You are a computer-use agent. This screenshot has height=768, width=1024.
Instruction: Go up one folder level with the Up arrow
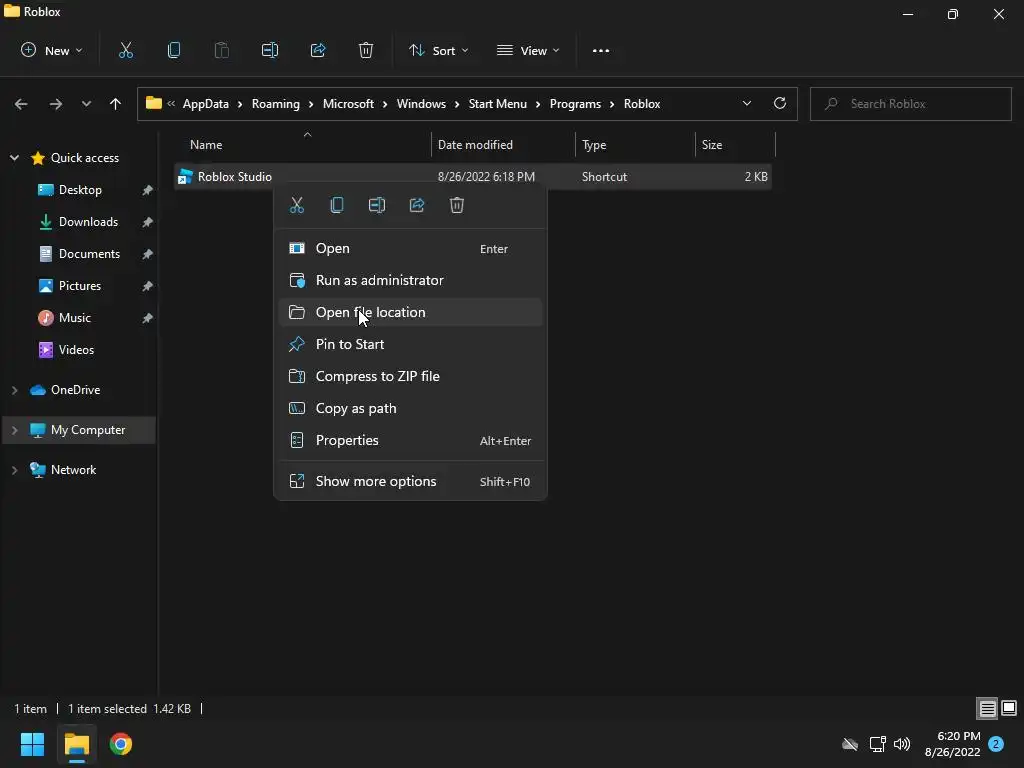click(x=116, y=104)
